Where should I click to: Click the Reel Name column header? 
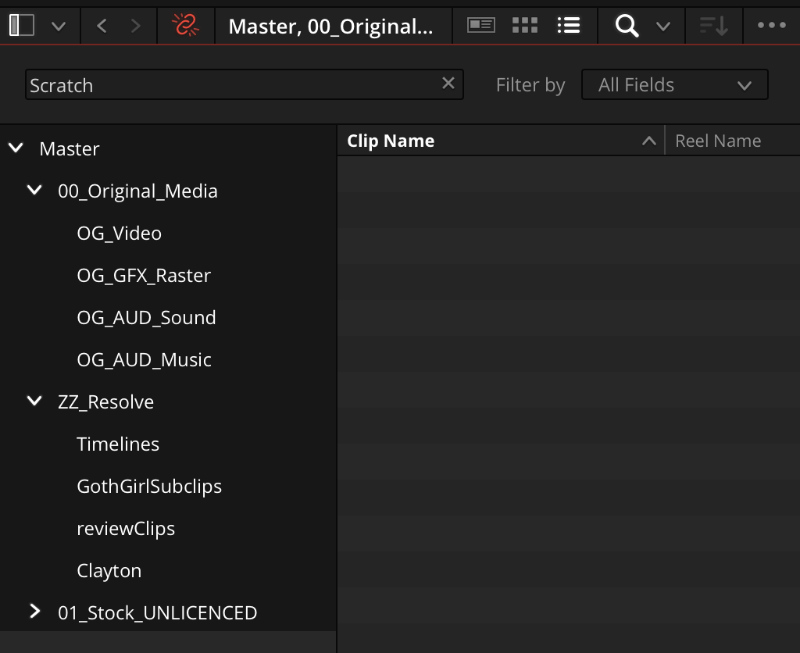coord(718,141)
